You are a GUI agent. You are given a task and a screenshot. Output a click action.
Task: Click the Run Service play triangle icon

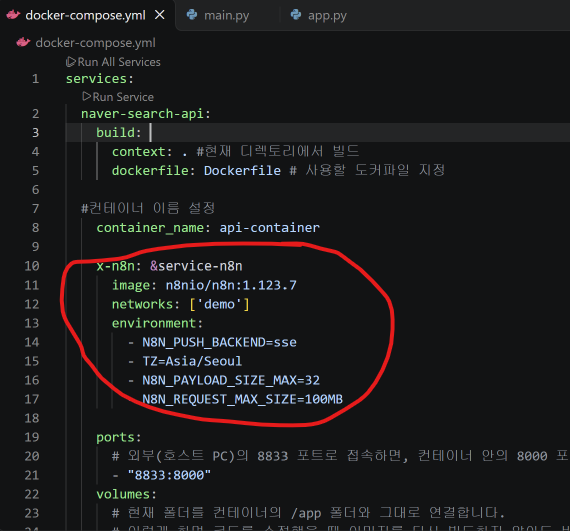pyautogui.click(x=87, y=96)
